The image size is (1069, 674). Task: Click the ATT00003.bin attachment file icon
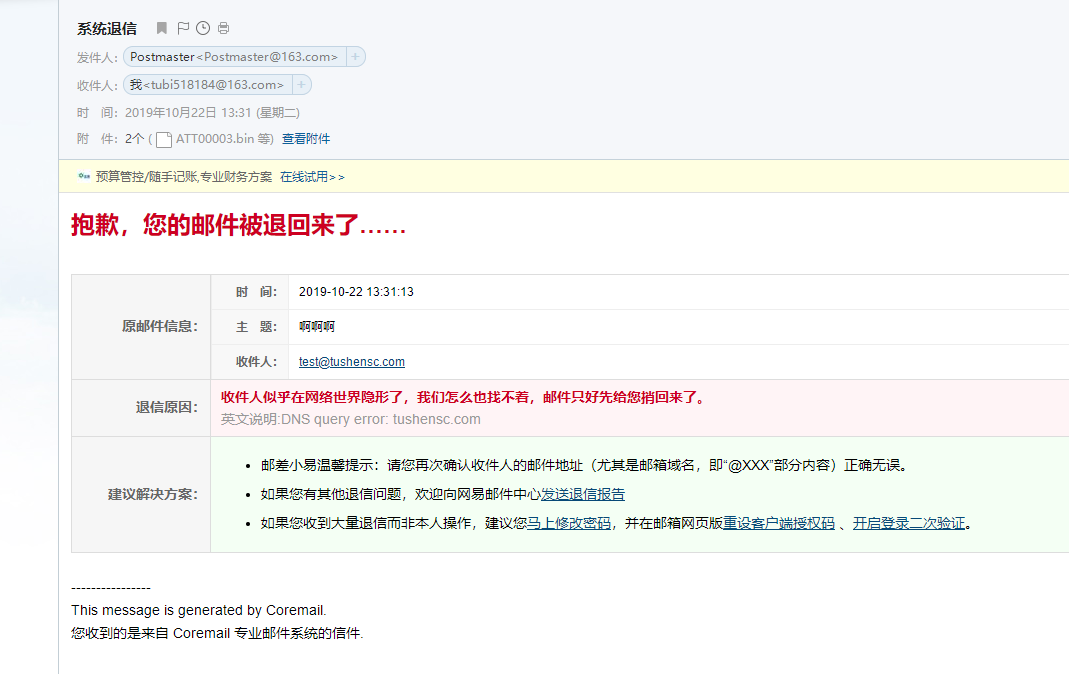(x=164, y=140)
